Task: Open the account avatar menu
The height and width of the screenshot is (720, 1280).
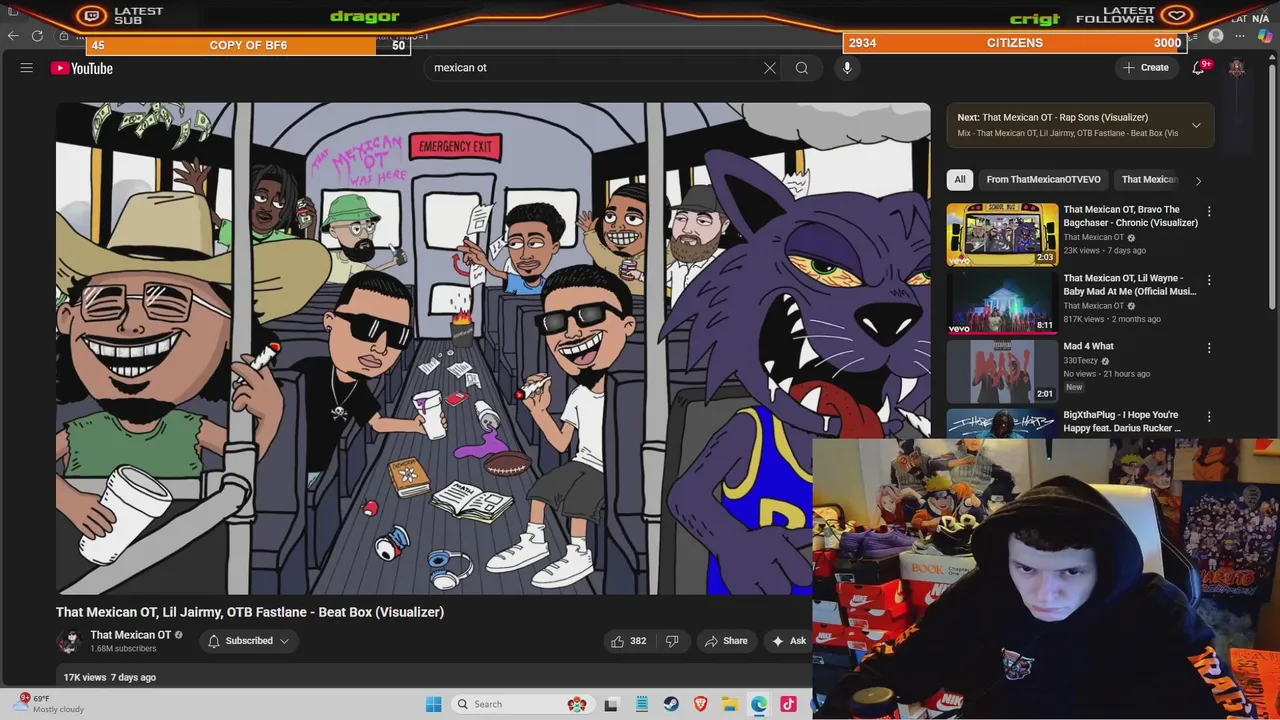Action: click(1237, 68)
